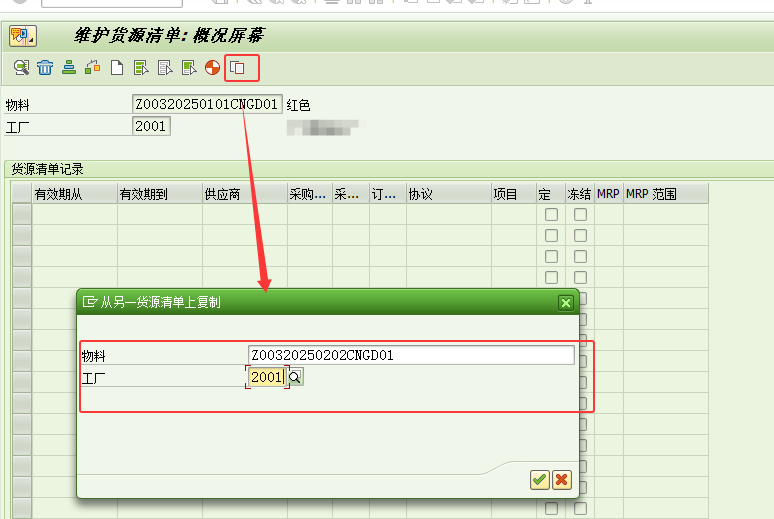Image resolution: width=774 pixels, height=519 pixels.
Task: Select the first row selector in source list table
Action: (21, 214)
